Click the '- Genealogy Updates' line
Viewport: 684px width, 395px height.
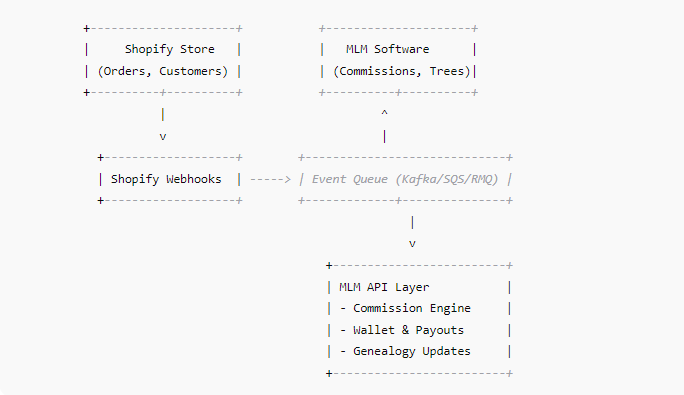405,351
